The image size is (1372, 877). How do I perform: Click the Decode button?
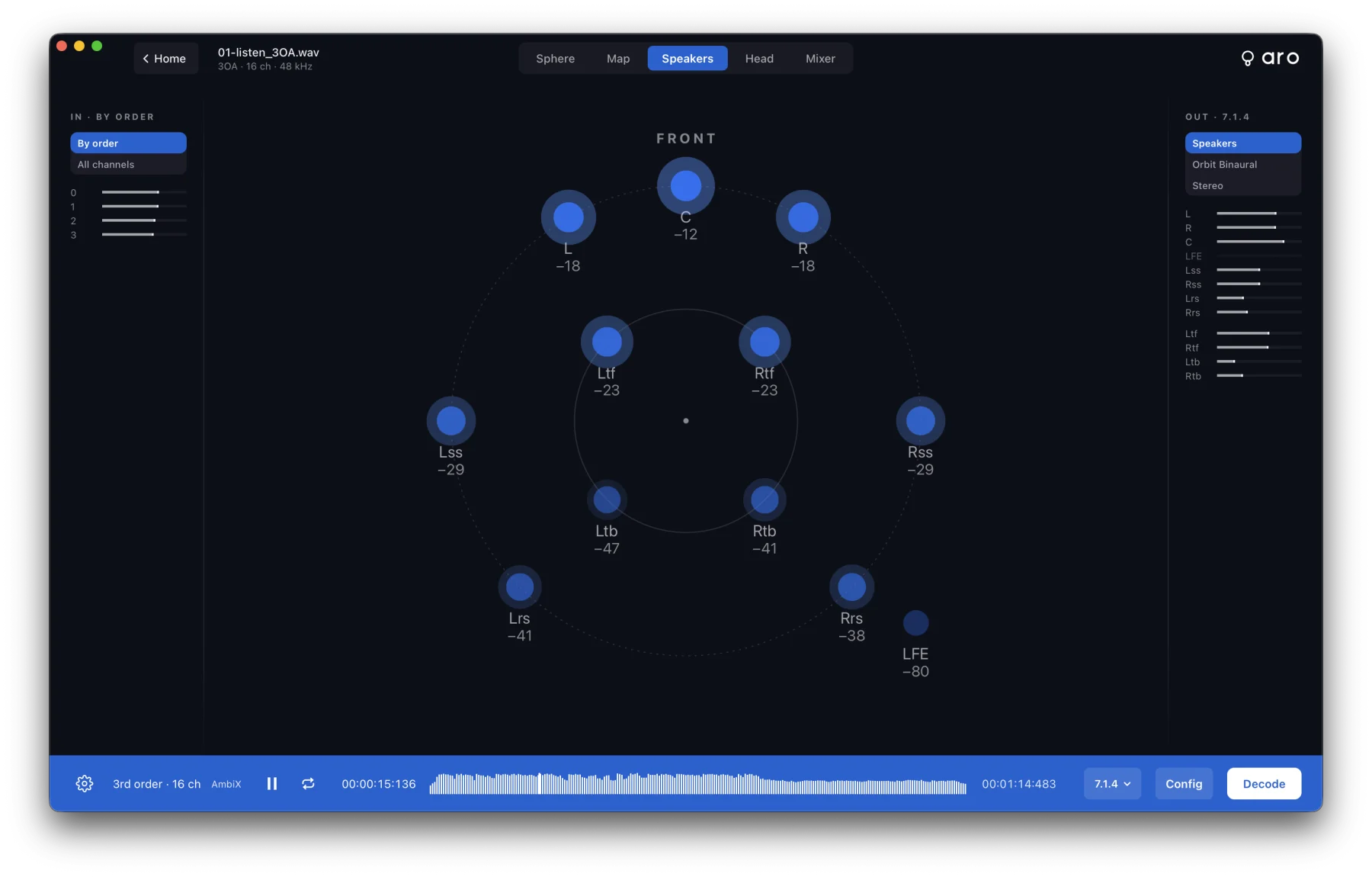1264,784
